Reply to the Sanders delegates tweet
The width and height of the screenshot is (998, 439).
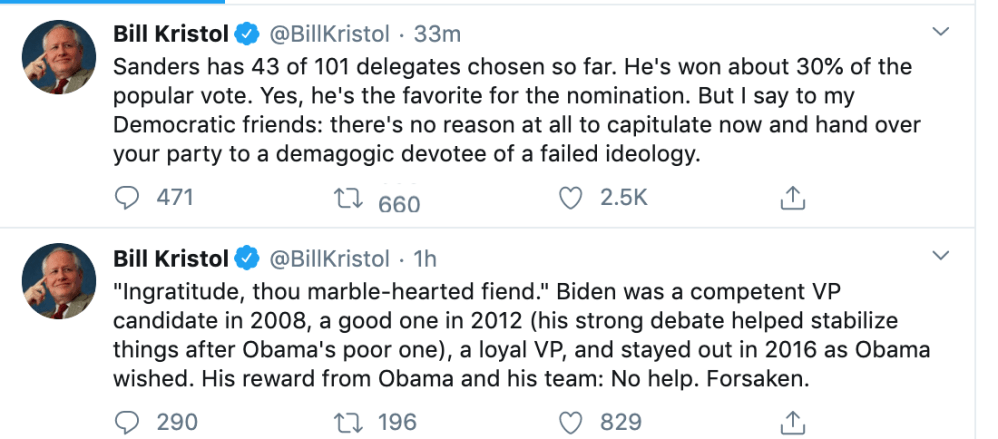pyautogui.click(x=127, y=198)
